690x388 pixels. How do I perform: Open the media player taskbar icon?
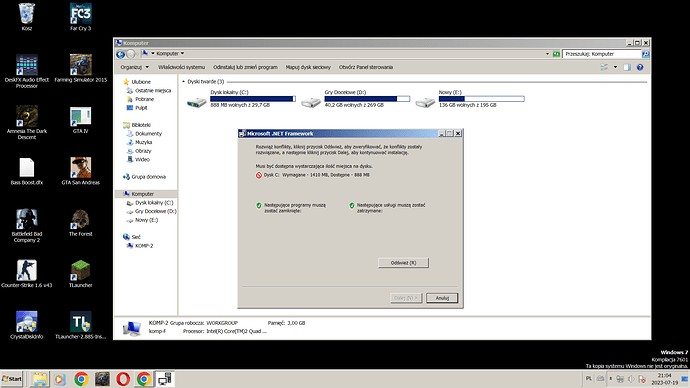pyautogui.click(x=60, y=379)
